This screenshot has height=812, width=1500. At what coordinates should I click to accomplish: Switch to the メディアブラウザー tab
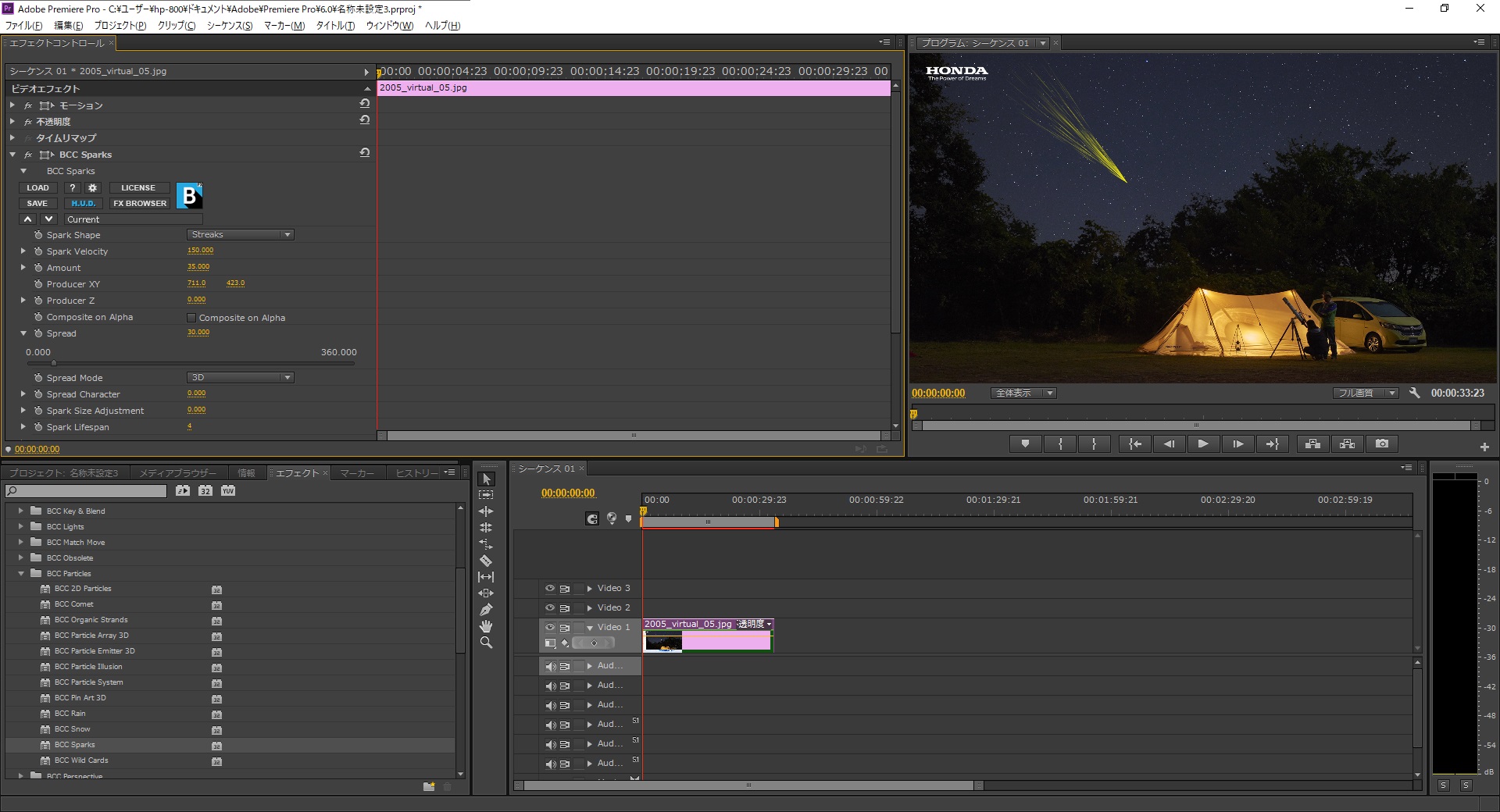point(177,473)
